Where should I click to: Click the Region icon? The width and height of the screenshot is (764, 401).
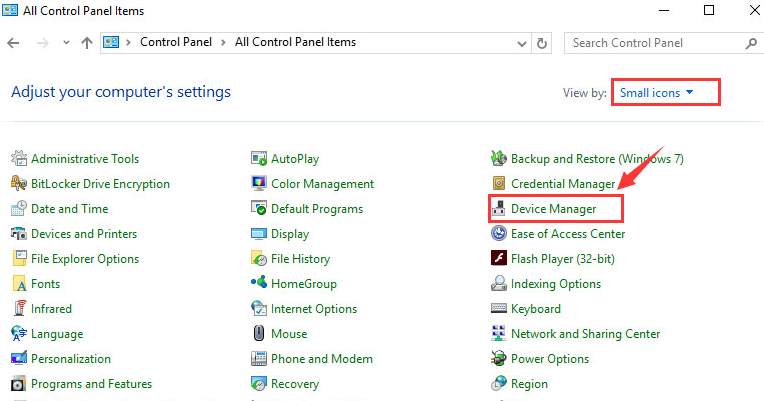[498, 383]
